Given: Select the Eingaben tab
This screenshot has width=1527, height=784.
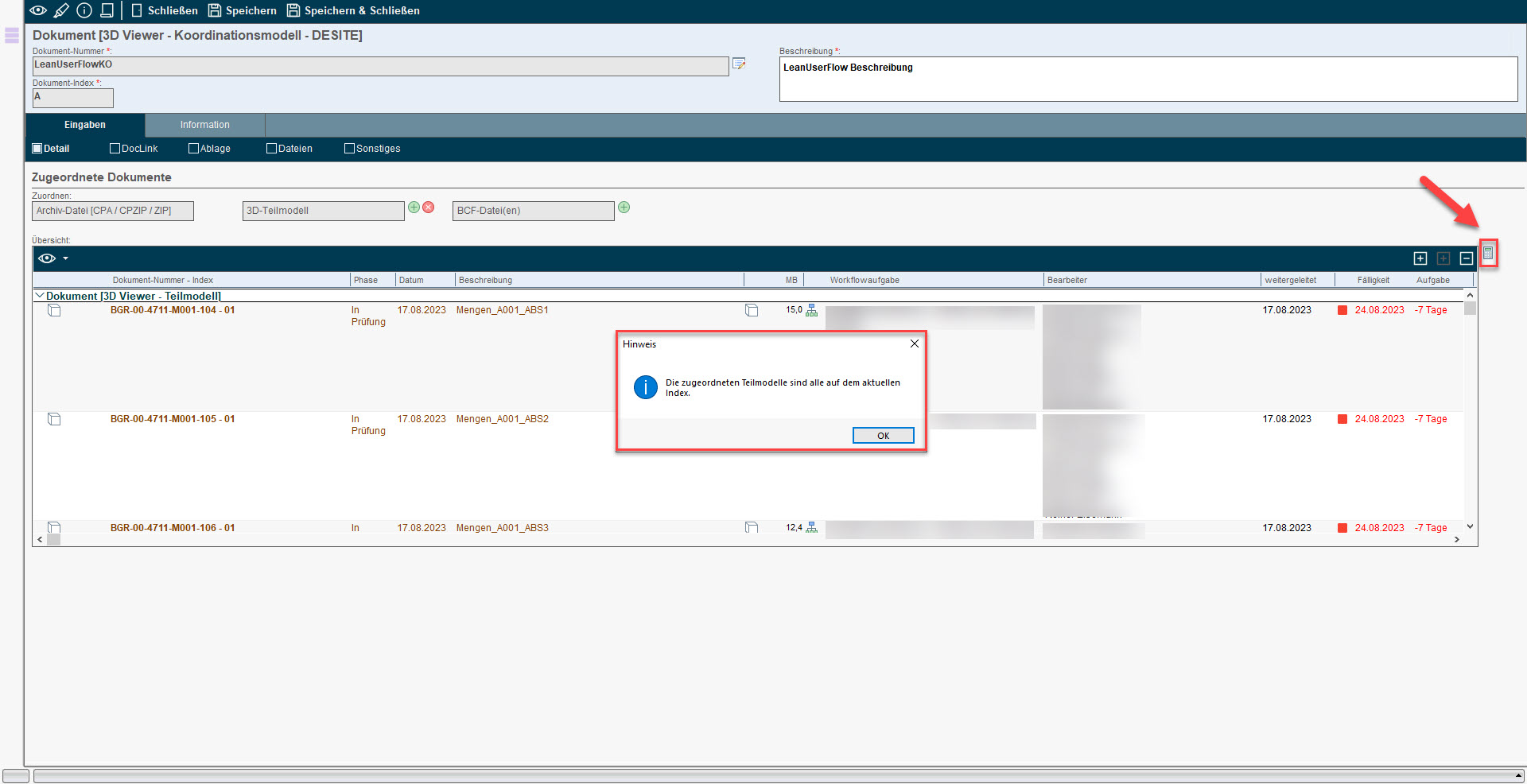Looking at the screenshot, I should coord(85,125).
